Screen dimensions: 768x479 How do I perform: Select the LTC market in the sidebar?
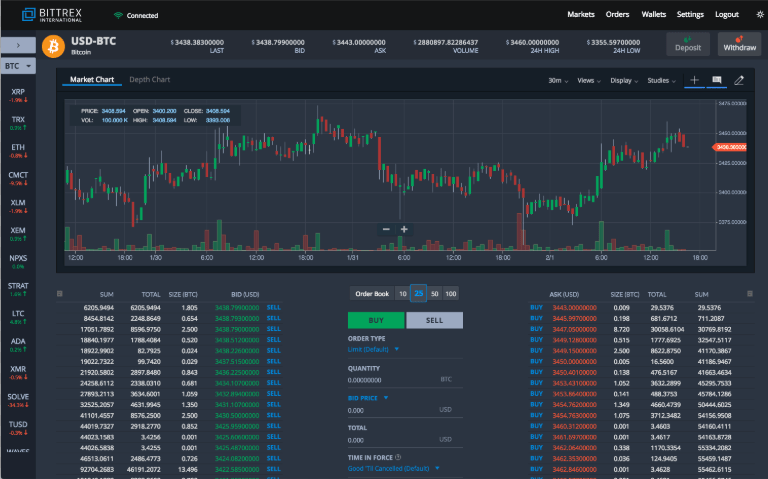pyautogui.click(x=18, y=317)
